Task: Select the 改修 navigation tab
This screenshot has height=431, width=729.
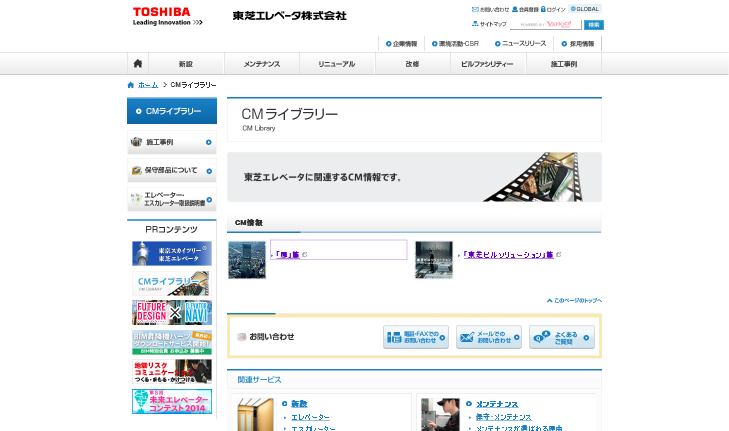Action: pos(412,64)
